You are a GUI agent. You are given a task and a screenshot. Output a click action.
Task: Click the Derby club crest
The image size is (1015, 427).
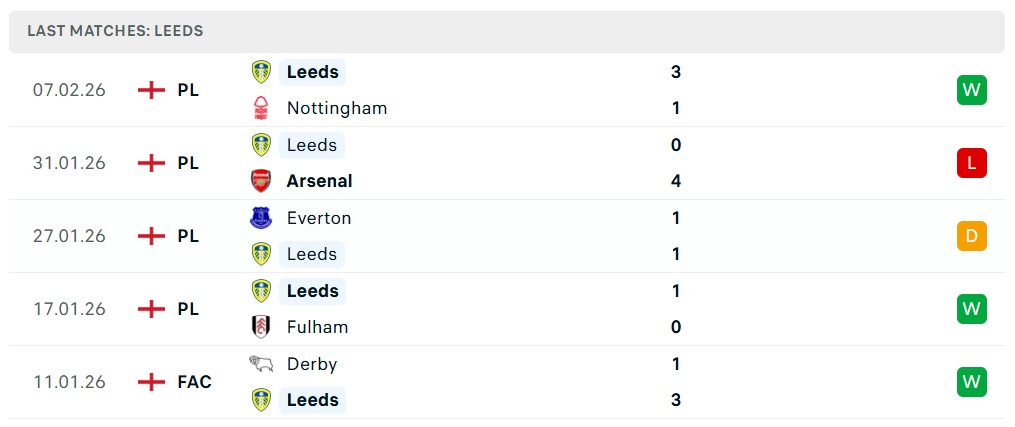tap(261, 364)
